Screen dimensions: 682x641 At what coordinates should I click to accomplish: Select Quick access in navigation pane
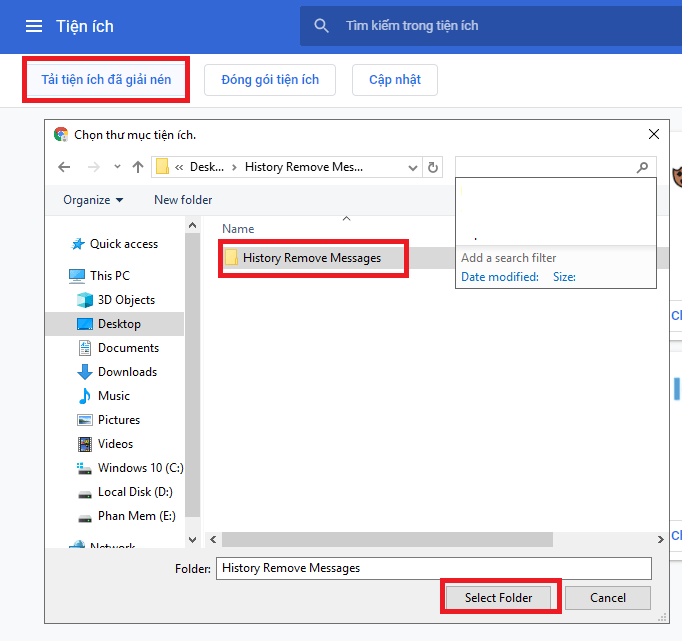pos(124,244)
